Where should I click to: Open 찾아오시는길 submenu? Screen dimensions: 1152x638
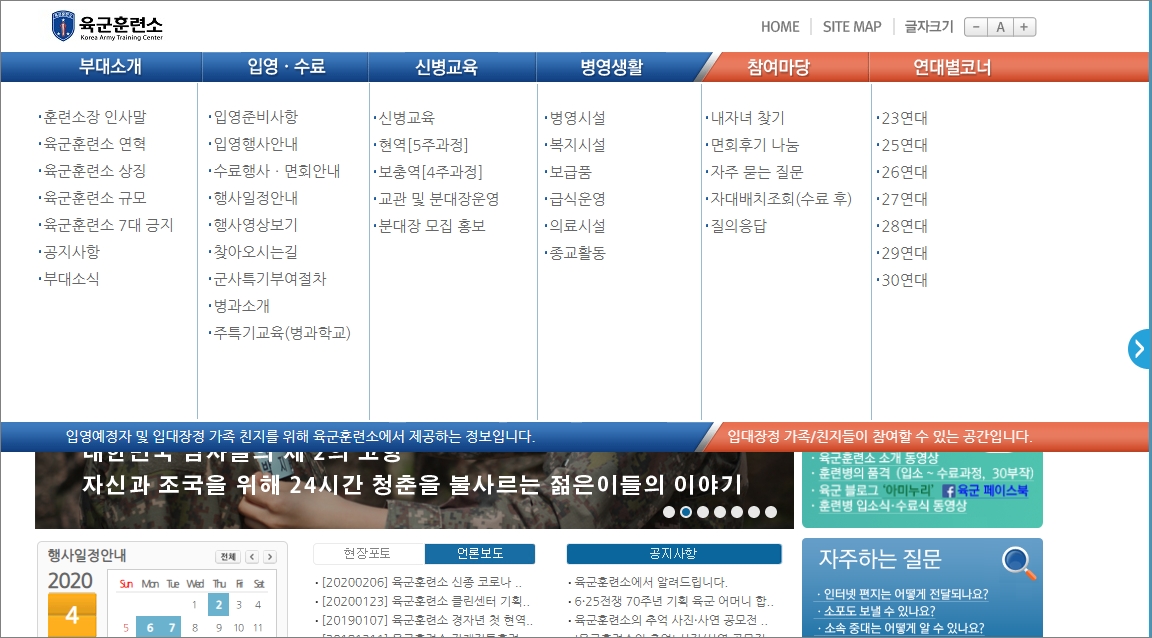(256, 251)
